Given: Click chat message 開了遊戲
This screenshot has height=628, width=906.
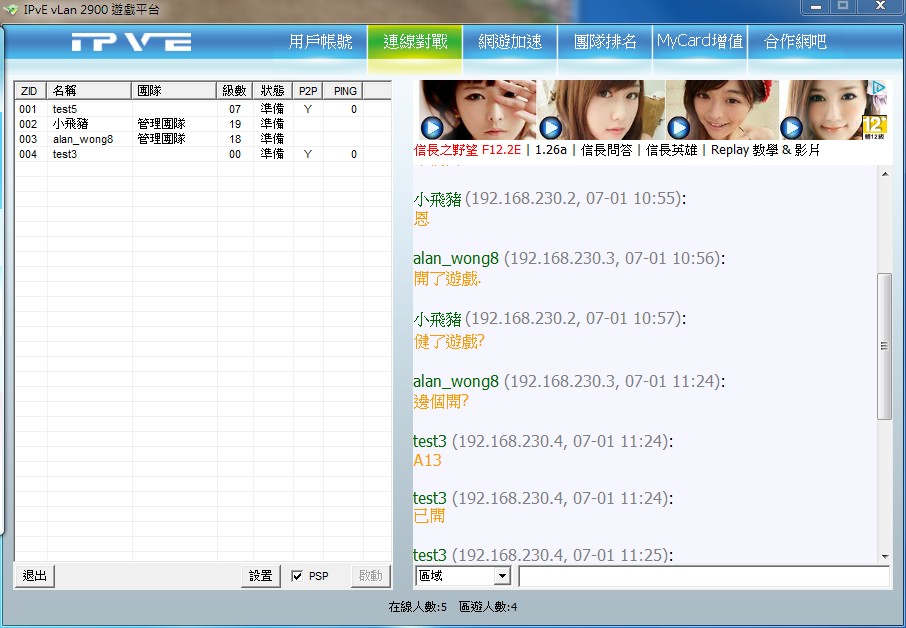Looking at the screenshot, I should pyautogui.click(x=447, y=279).
